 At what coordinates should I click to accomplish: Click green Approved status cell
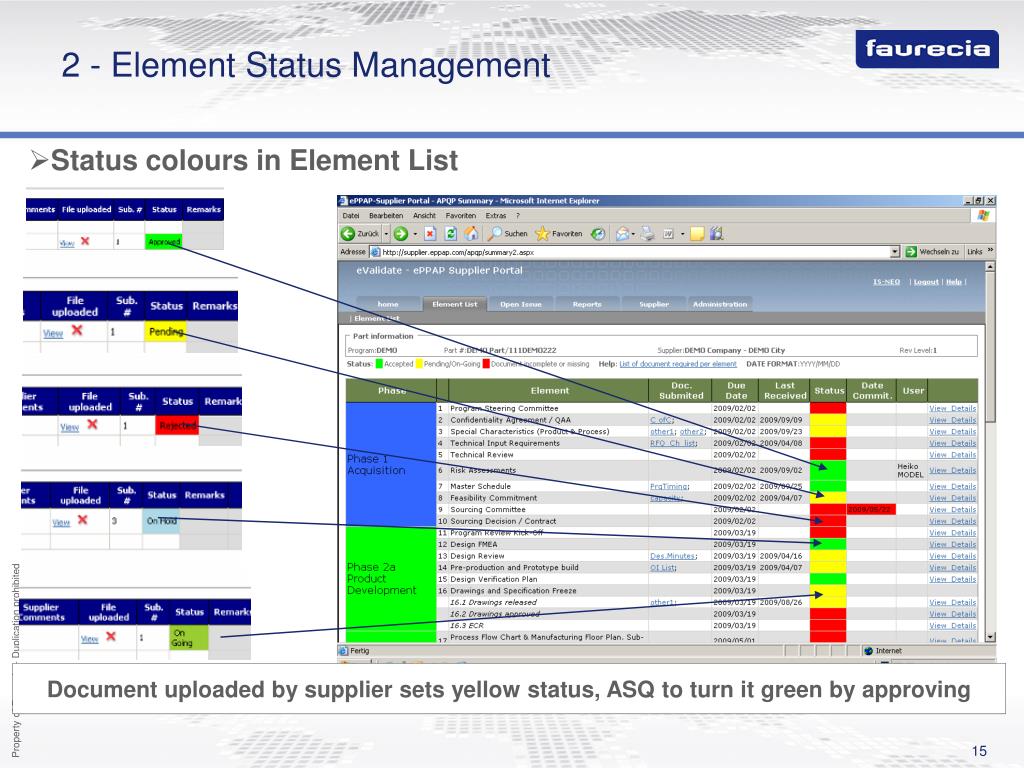163,242
